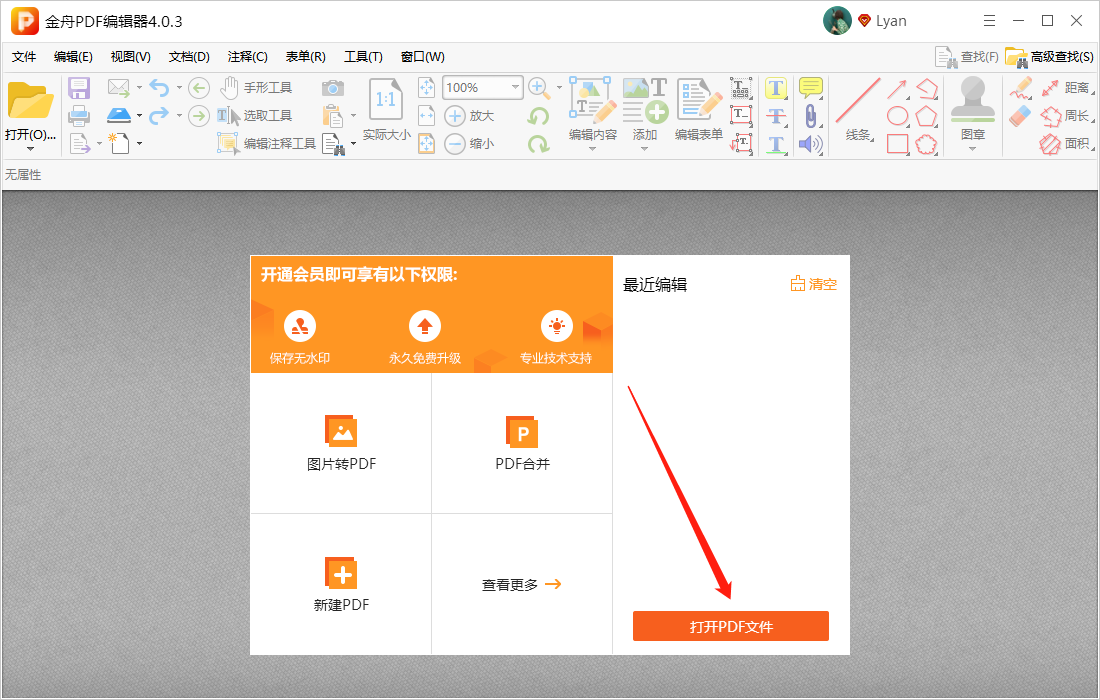Select the 线条 line drawing tool

click(858, 110)
